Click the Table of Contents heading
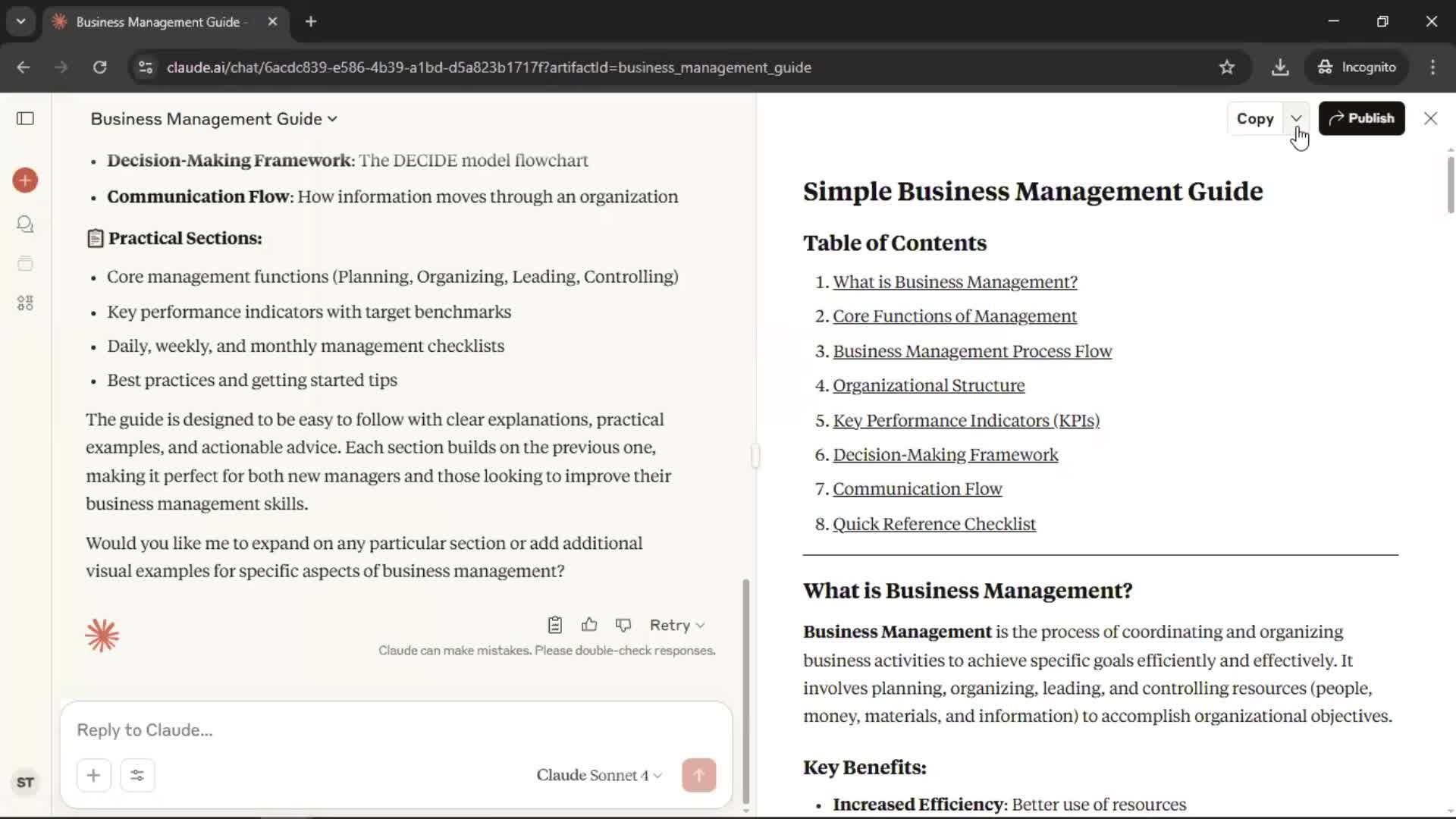1456x819 pixels. (895, 243)
